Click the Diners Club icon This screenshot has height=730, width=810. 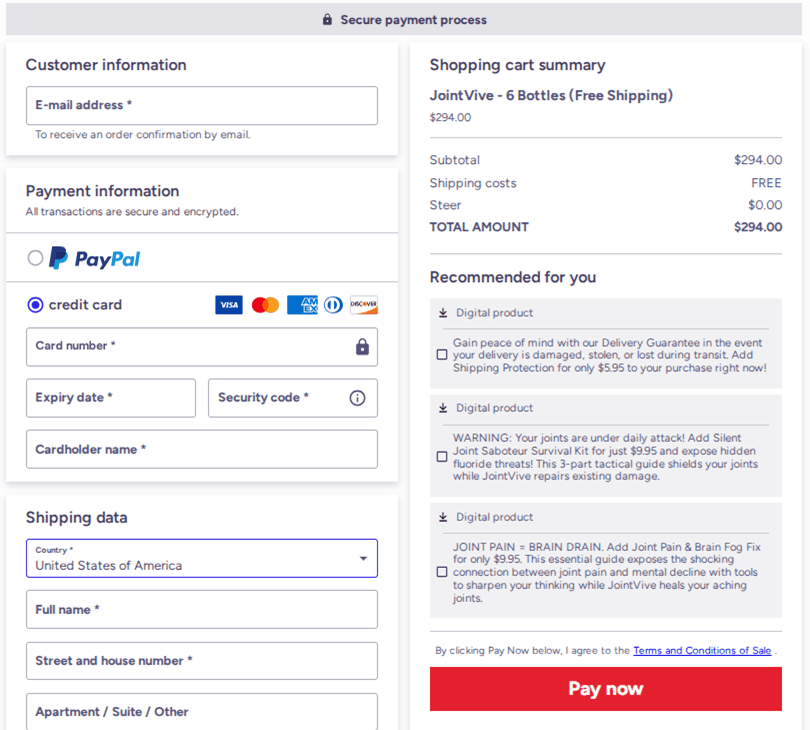tap(332, 305)
